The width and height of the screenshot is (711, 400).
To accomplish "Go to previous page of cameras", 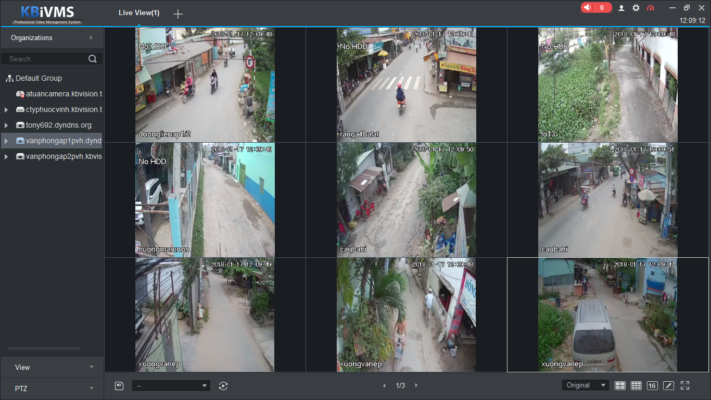I will point(384,385).
